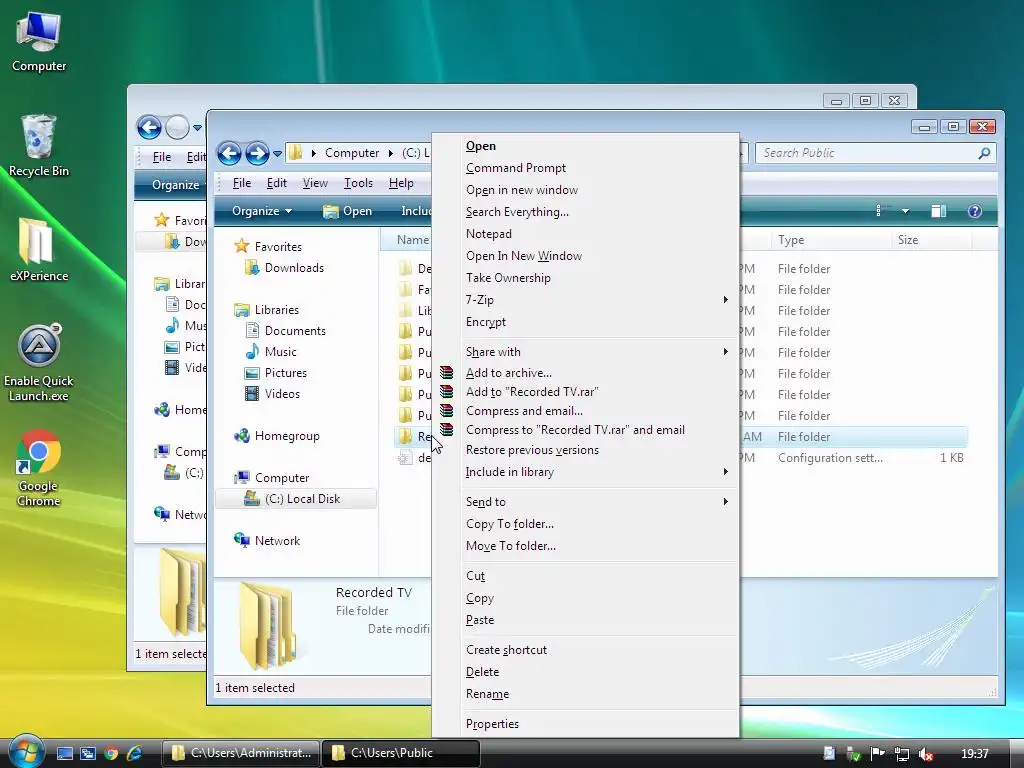The height and width of the screenshot is (768, 1024).
Task: Click Configuration sett... type cell
Action: tap(830, 458)
